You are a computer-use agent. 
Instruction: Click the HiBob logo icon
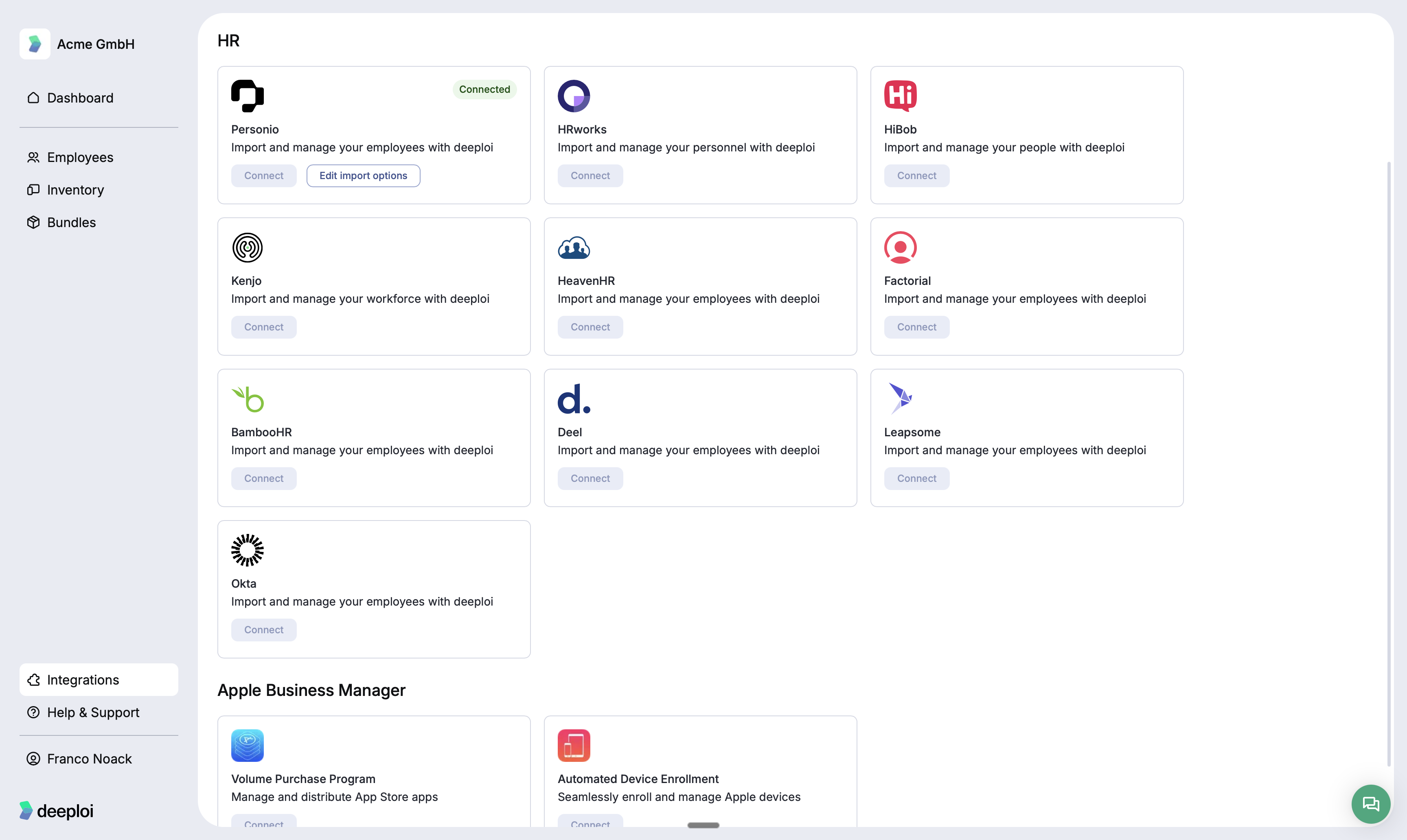[900, 96]
